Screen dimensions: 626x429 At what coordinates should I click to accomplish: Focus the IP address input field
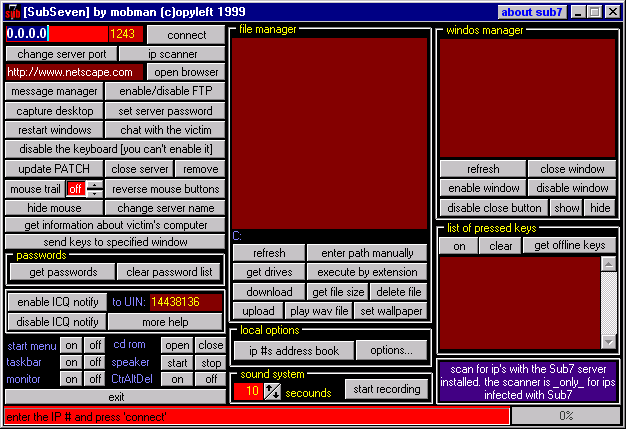click(x=55, y=35)
